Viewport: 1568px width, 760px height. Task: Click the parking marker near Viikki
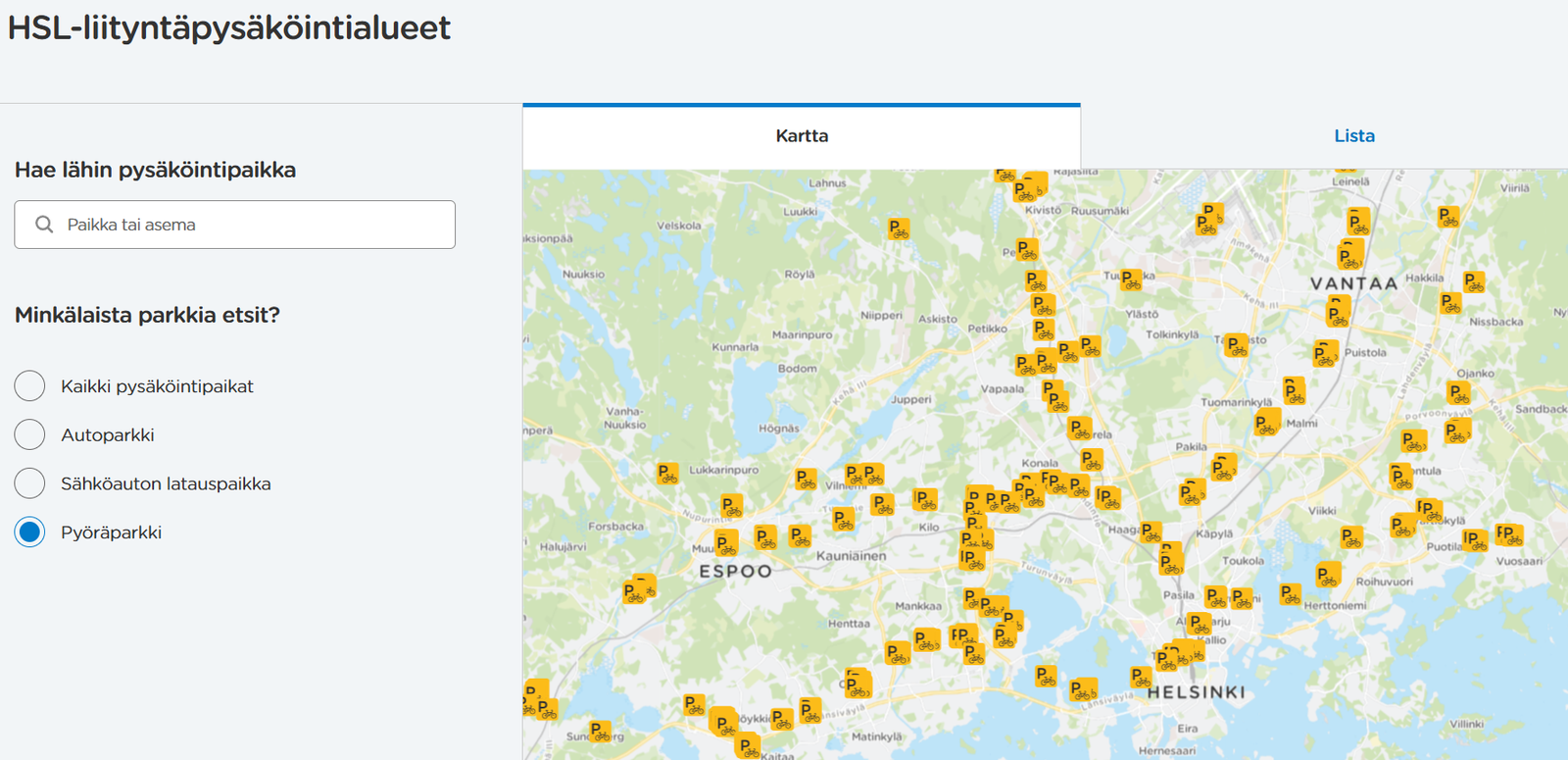coord(1351,537)
